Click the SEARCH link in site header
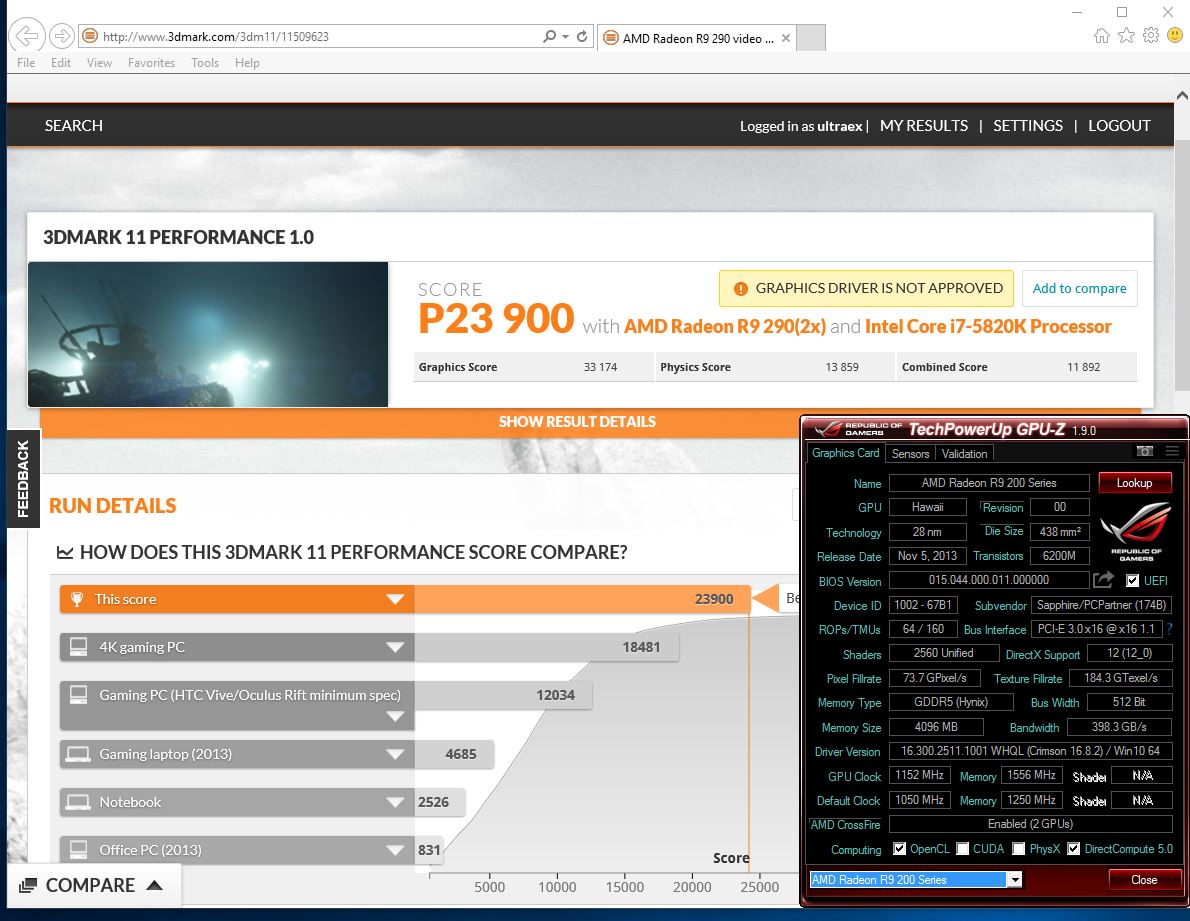 pos(74,126)
